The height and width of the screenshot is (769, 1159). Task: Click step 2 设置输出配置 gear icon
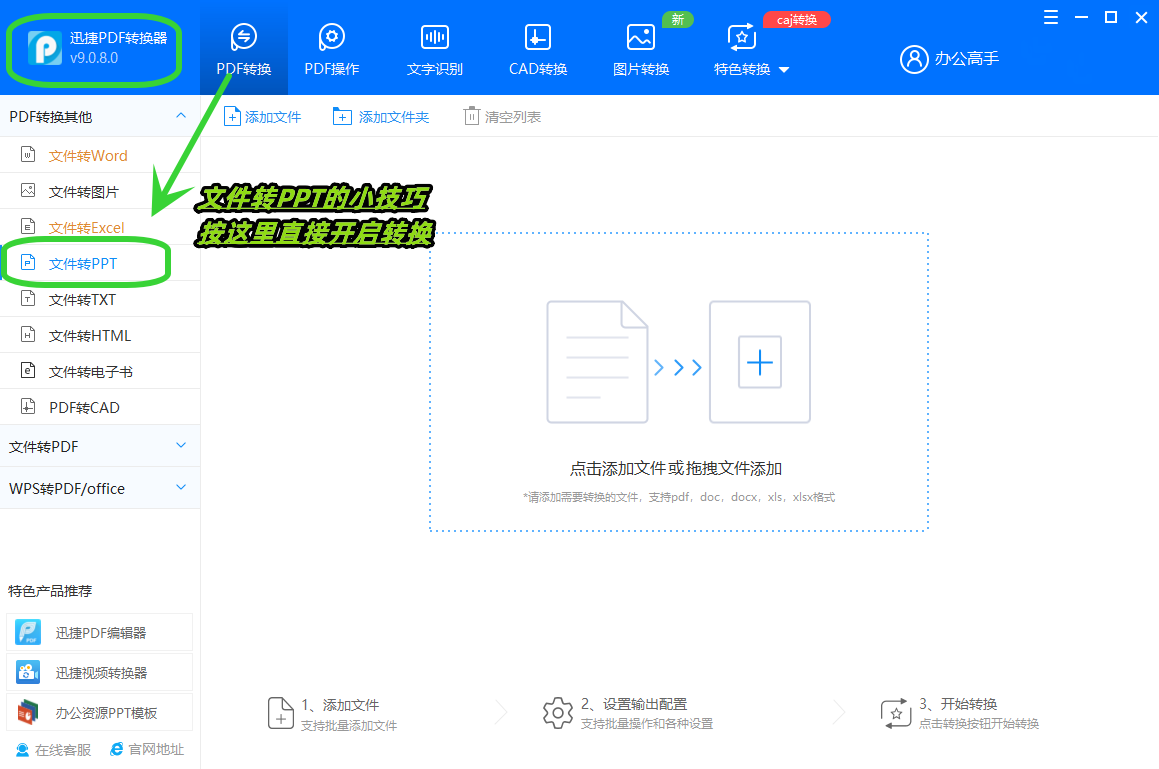[x=557, y=713]
